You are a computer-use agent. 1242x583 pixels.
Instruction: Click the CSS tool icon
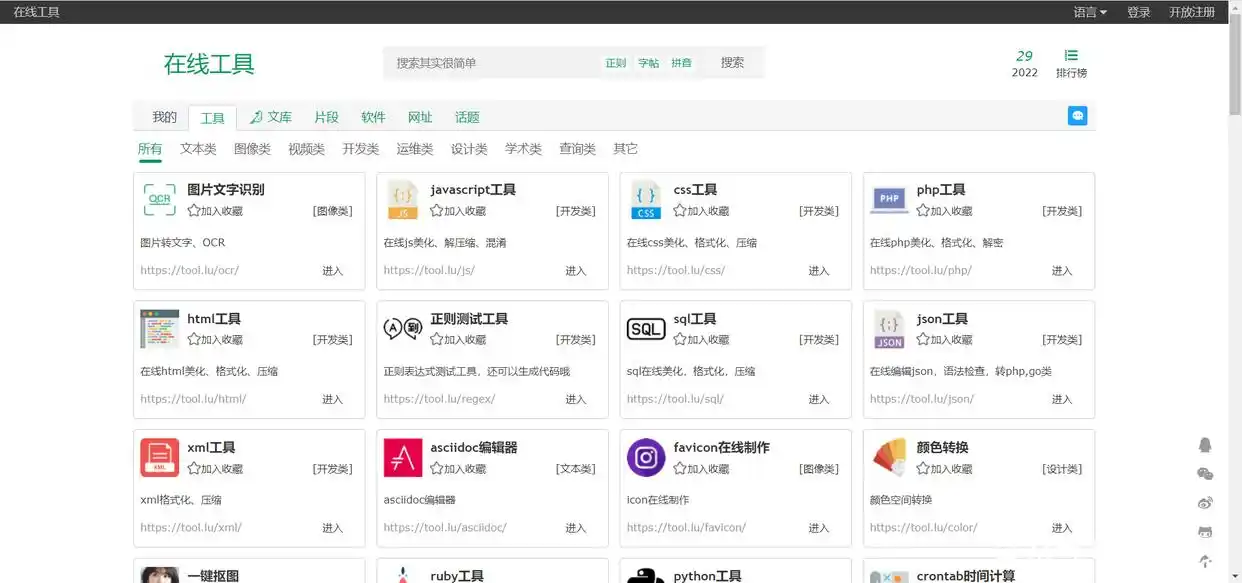(645, 199)
